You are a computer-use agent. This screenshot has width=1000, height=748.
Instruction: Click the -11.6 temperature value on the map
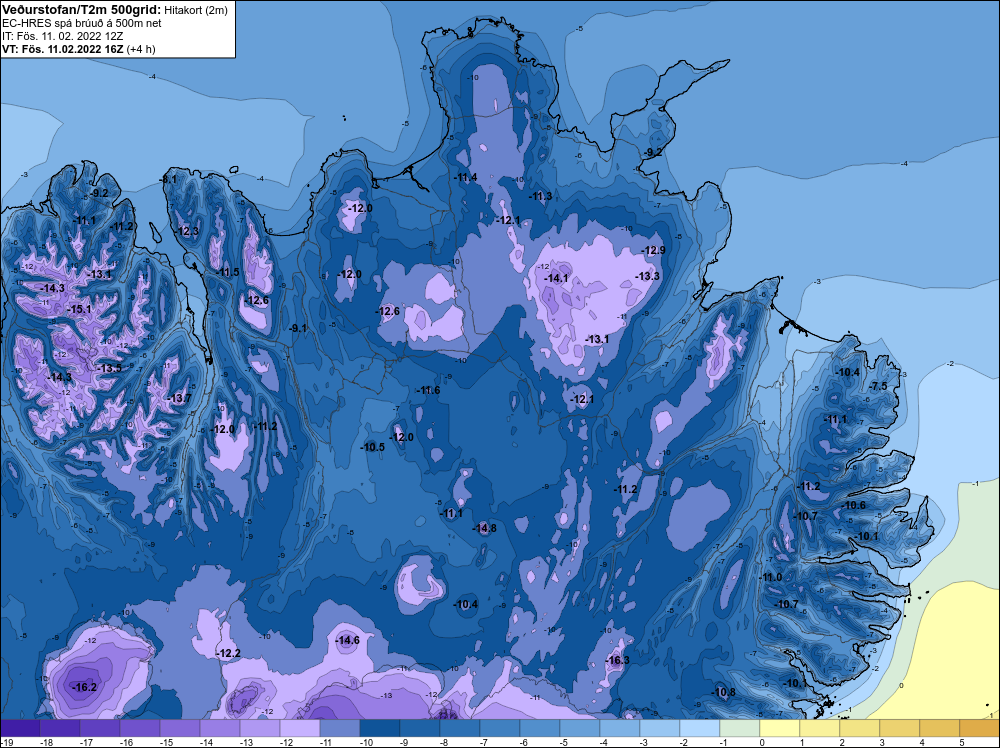coord(428,390)
